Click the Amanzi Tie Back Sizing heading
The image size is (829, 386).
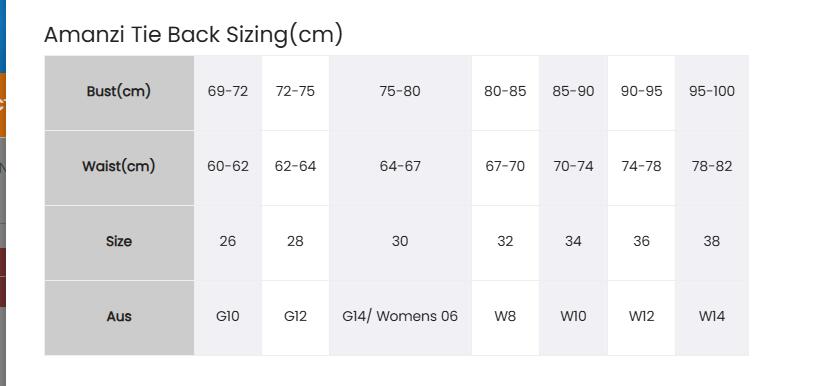point(194,35)
